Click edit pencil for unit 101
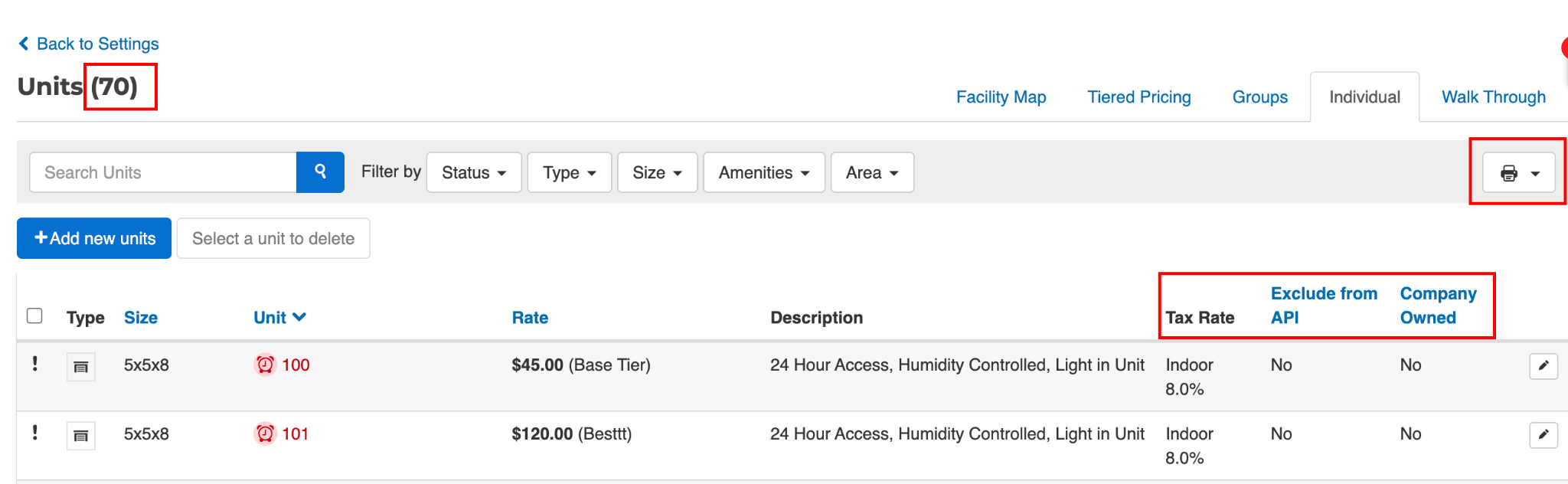The width and height of the screenshot is (1568, 484). click(x=1543, y=435)
